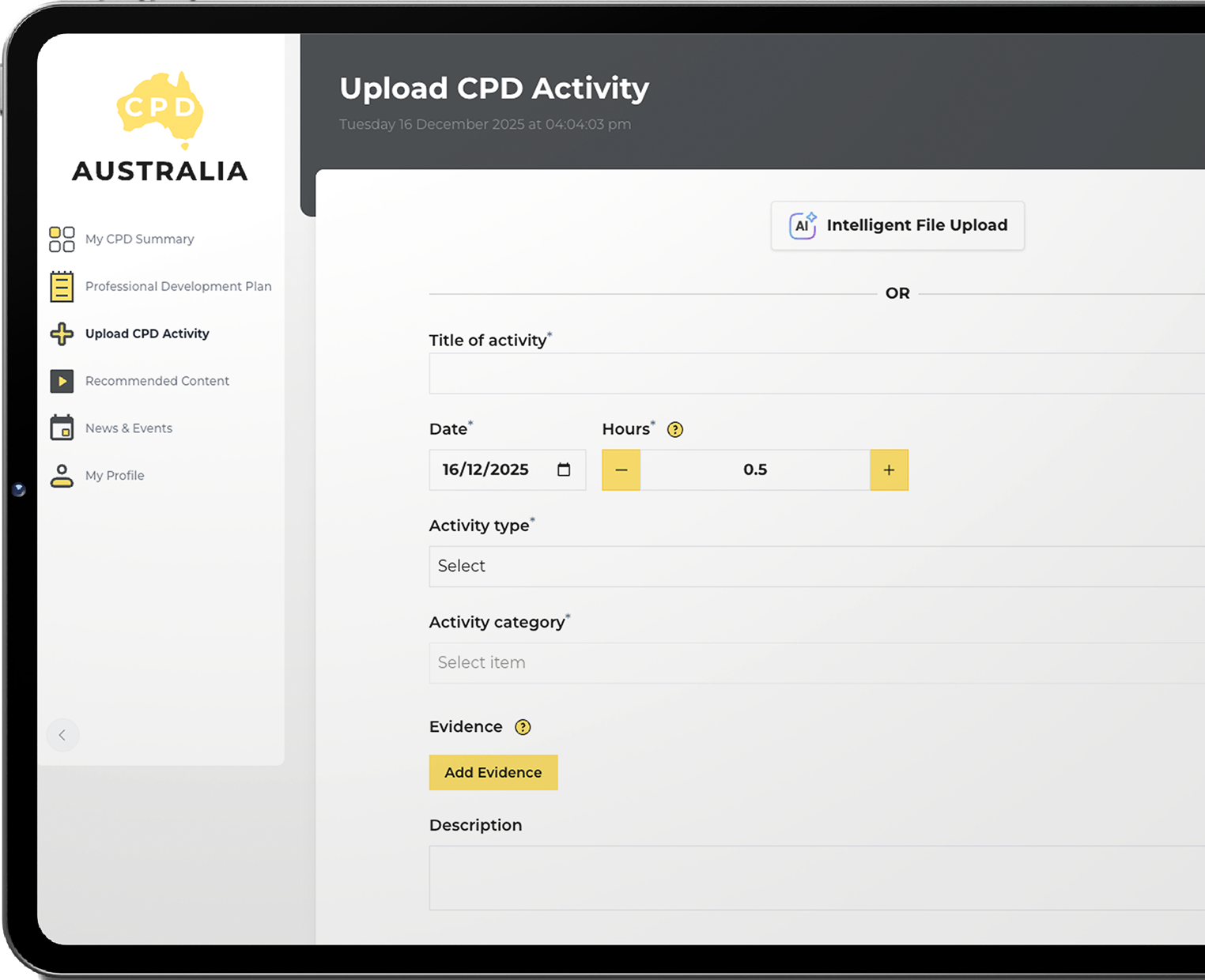Viewport: 1205px width, 980px height.
Task: Click into the Title of activity field
Action: (x=814, y=373)
